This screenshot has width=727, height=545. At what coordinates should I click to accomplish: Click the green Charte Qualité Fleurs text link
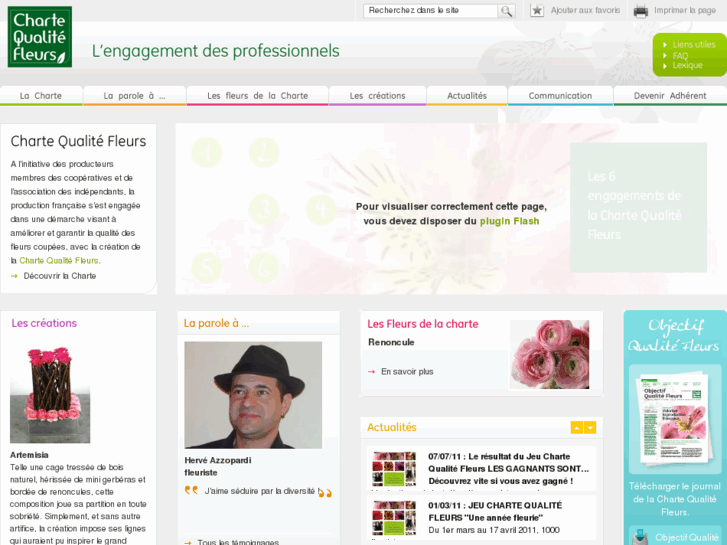click(x=59, y=261)
